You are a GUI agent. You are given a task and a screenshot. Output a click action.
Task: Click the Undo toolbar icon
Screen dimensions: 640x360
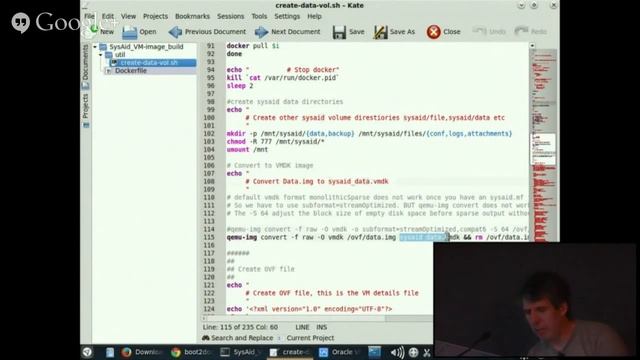click(x=479, y=31)
